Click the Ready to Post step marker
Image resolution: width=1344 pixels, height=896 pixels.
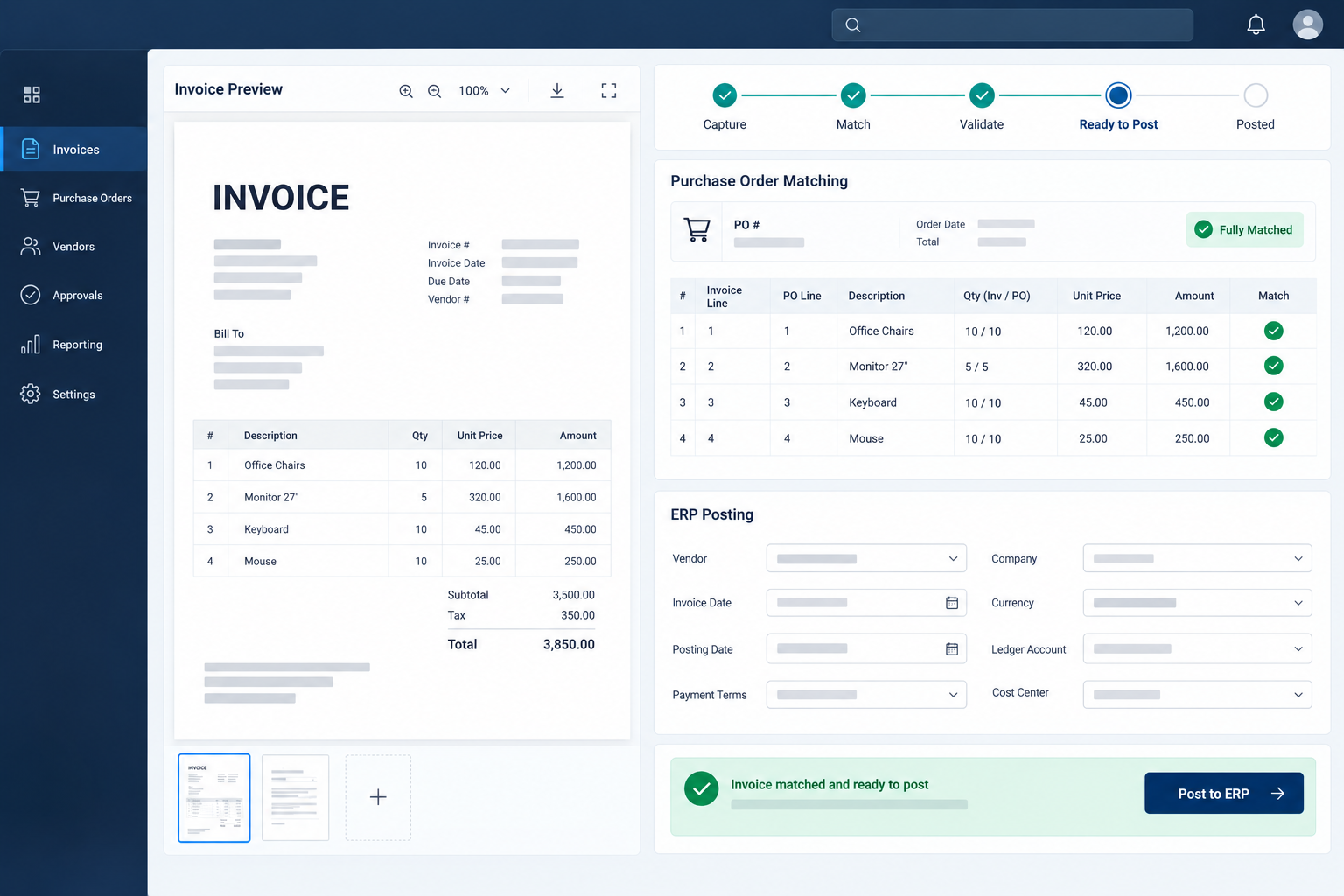pos(1118,94)
